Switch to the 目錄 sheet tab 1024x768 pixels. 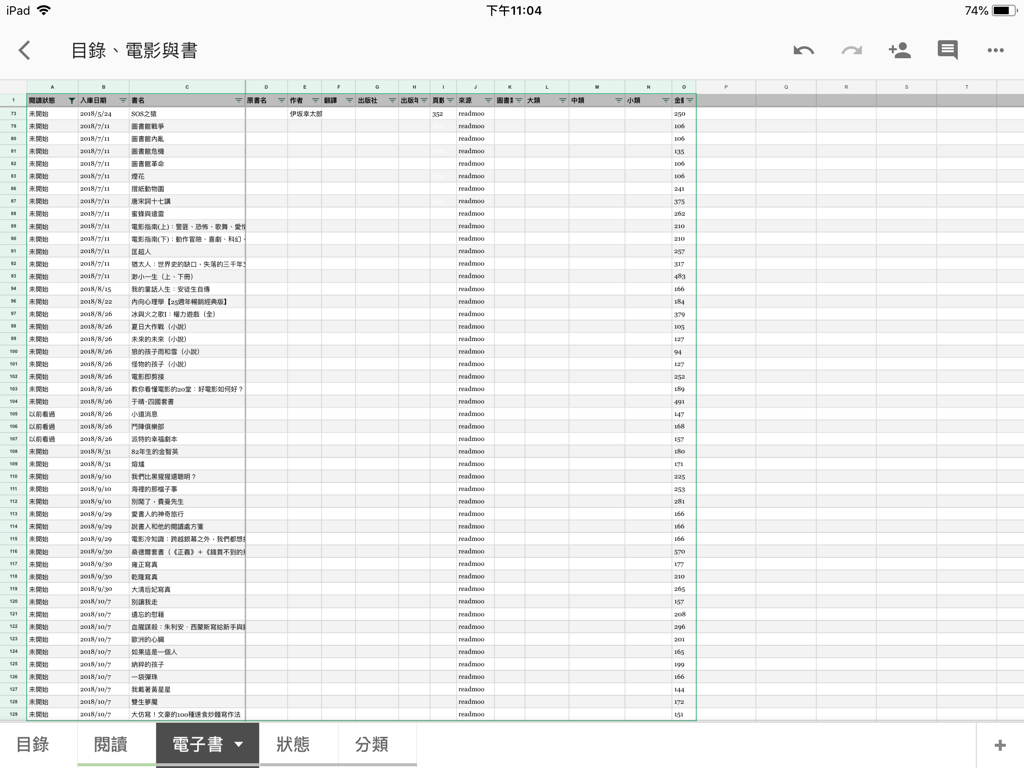[33, 744]
